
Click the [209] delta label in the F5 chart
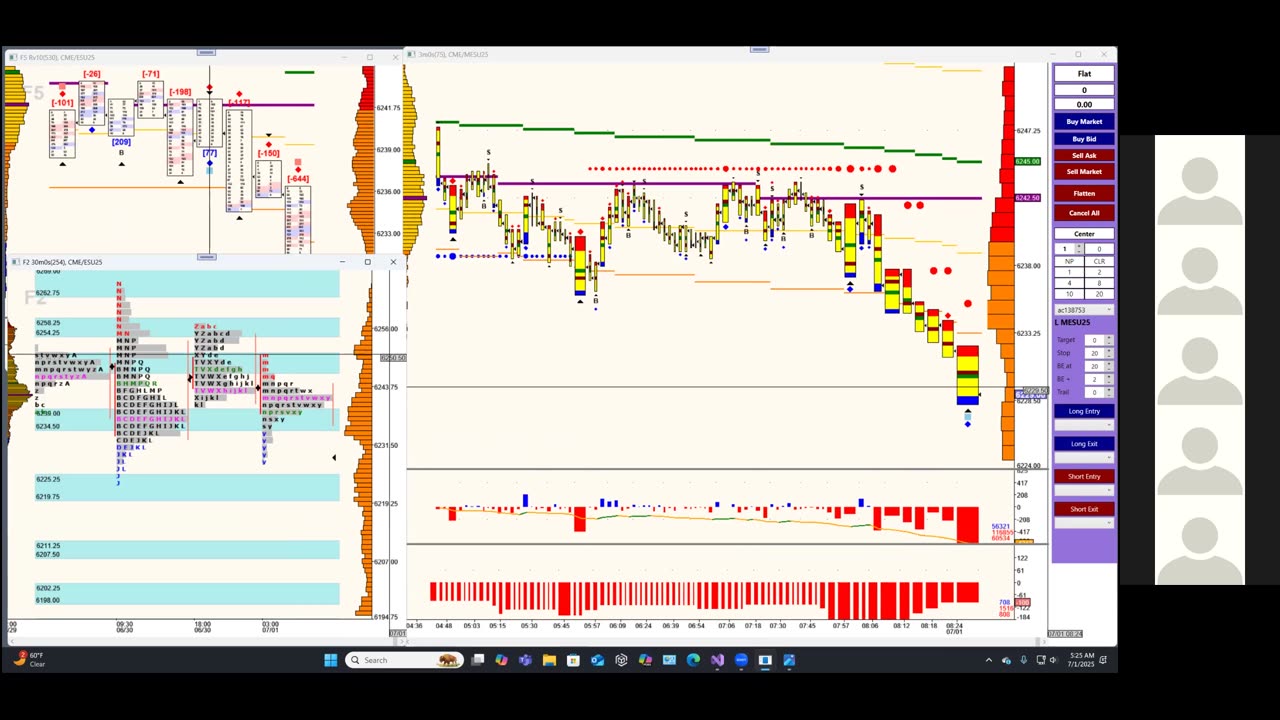point(121,142)
